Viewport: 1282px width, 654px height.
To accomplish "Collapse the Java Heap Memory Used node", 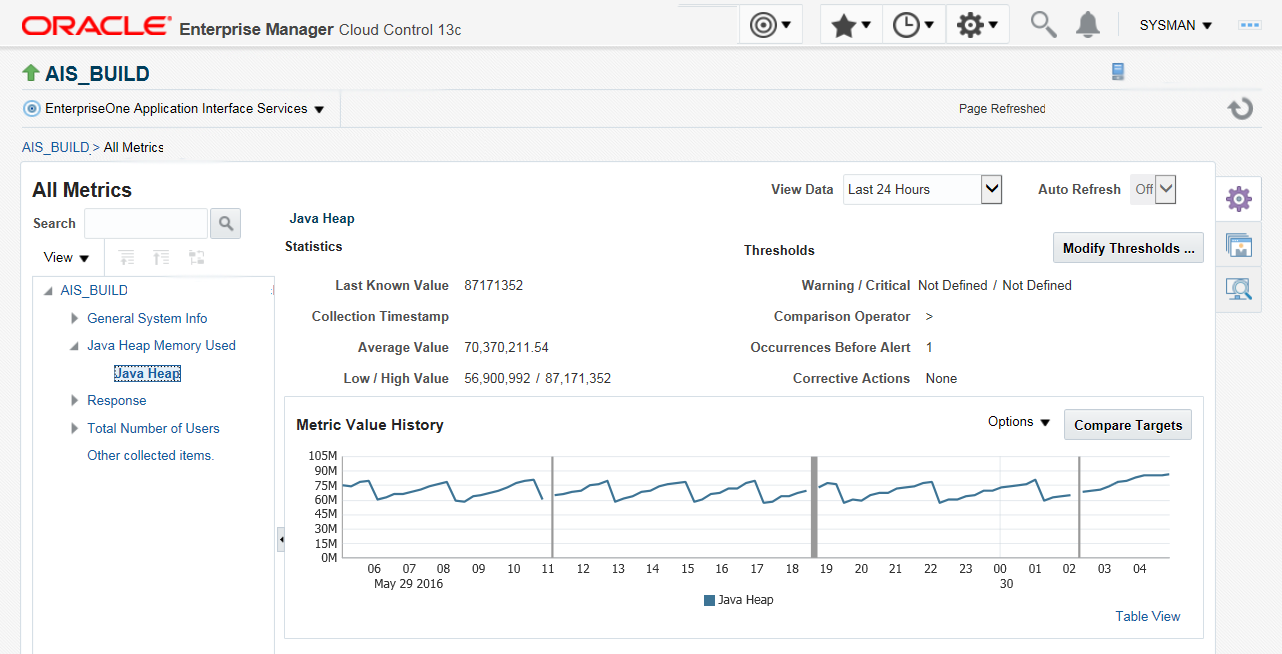I will coord(75,346).
